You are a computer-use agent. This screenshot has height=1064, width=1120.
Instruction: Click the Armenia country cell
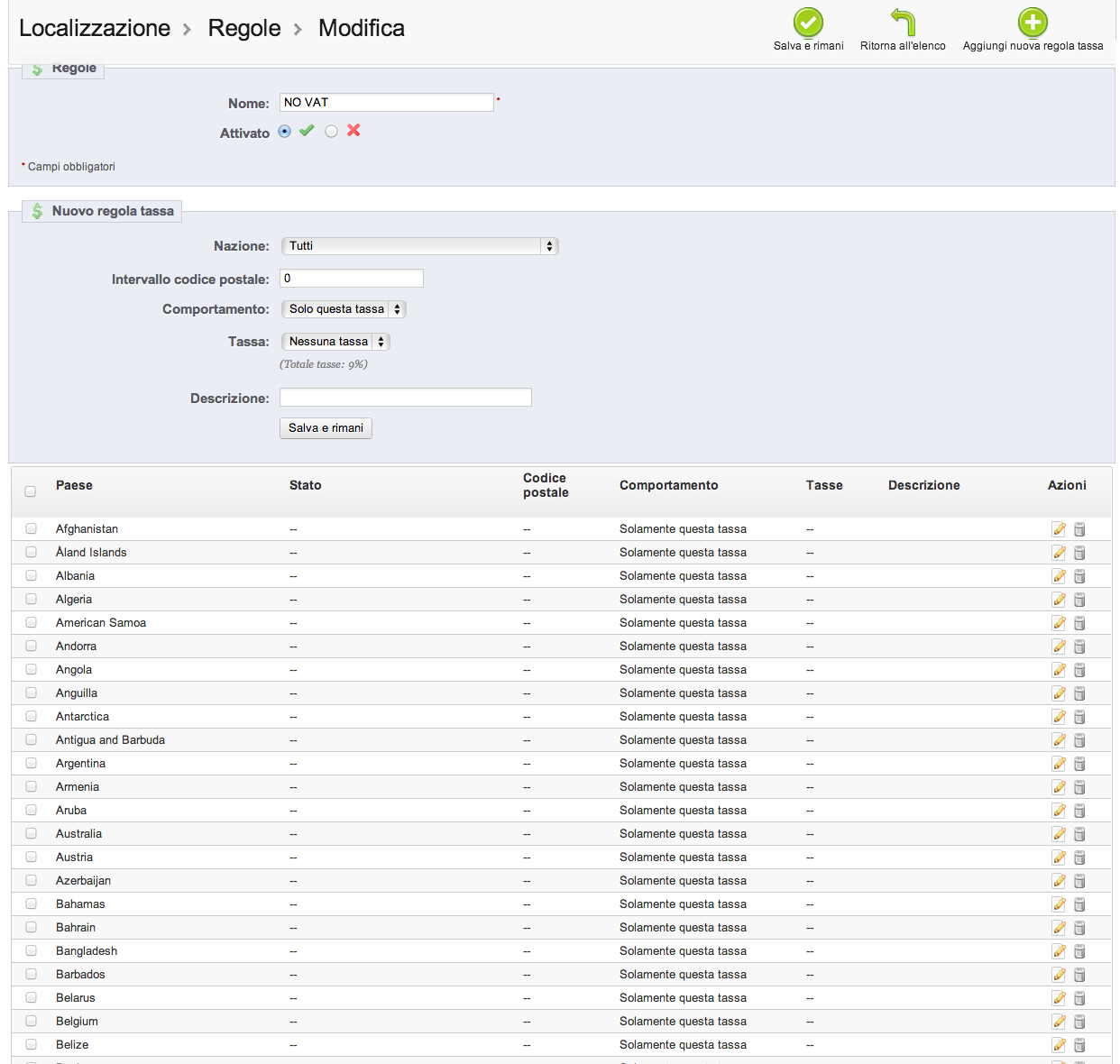point(78,787)
